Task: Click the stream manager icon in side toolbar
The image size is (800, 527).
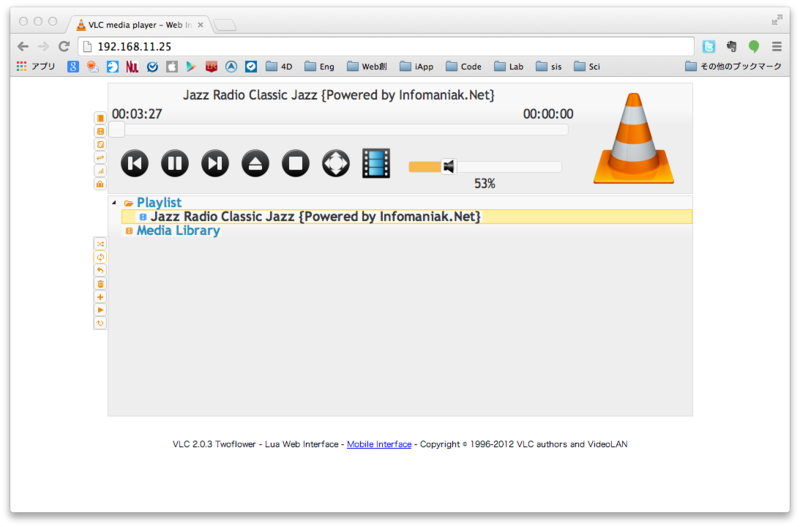Action: pos(100,132)
